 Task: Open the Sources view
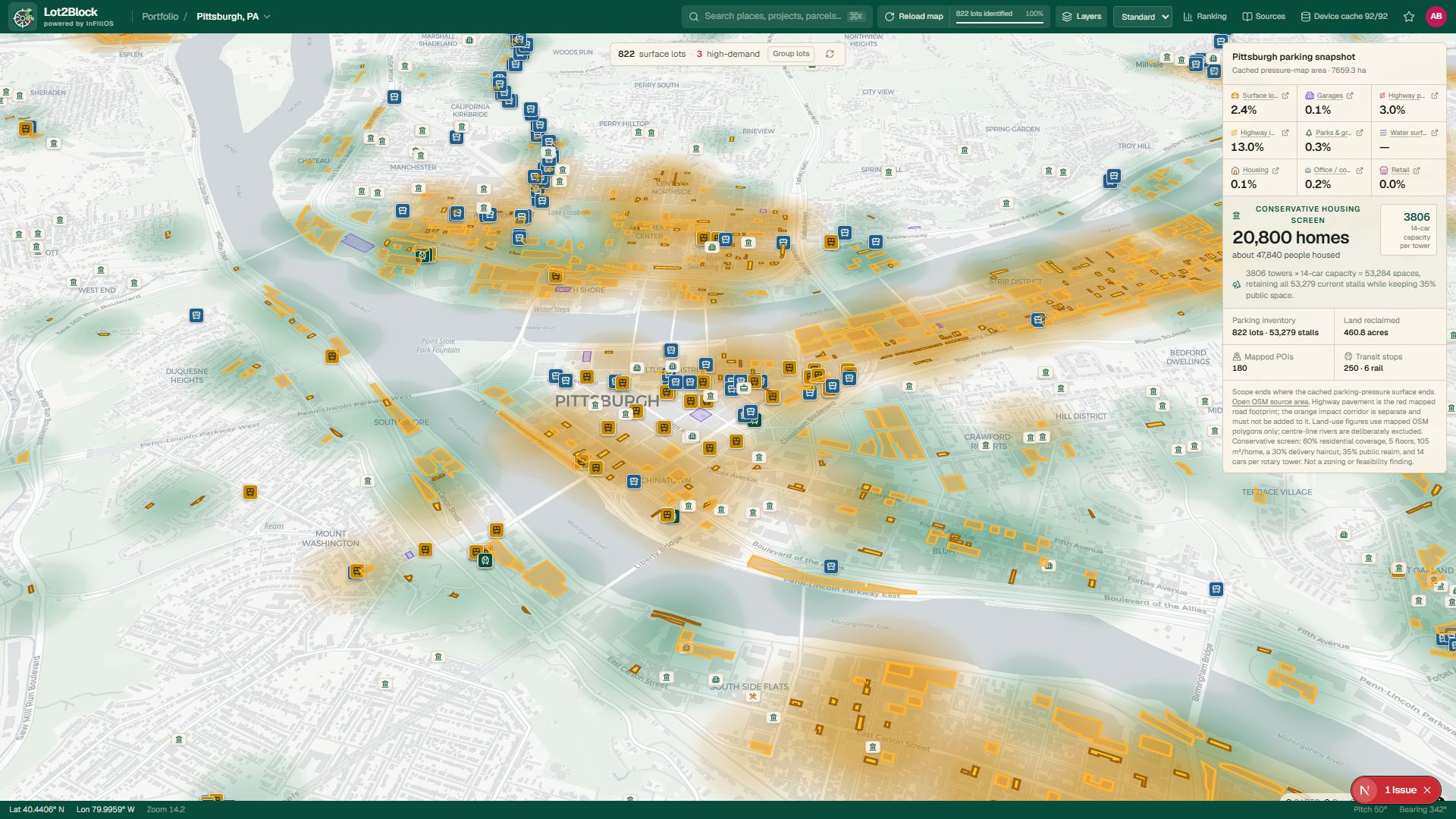[x=1263, y=17]
